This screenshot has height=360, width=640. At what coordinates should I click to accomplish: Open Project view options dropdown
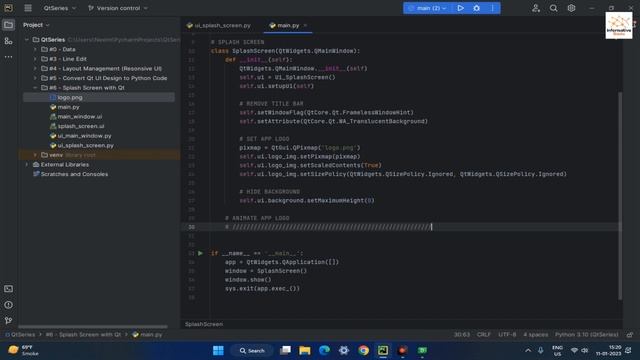click(x=36, y=25)
